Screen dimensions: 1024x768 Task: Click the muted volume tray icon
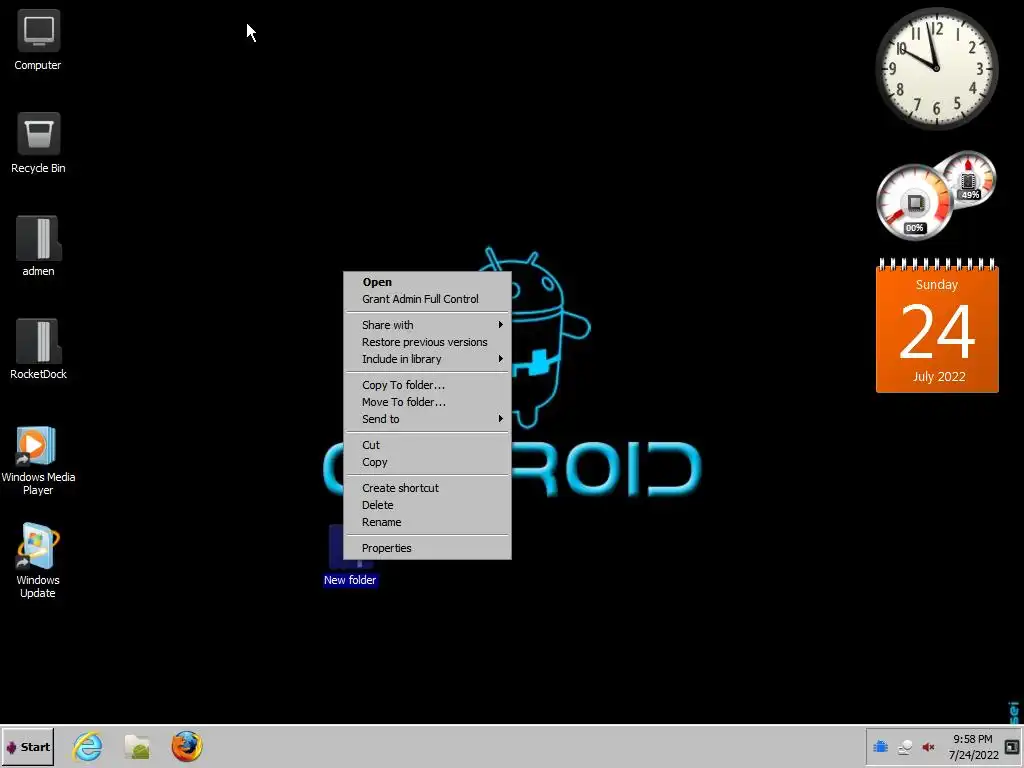[928, 747]
